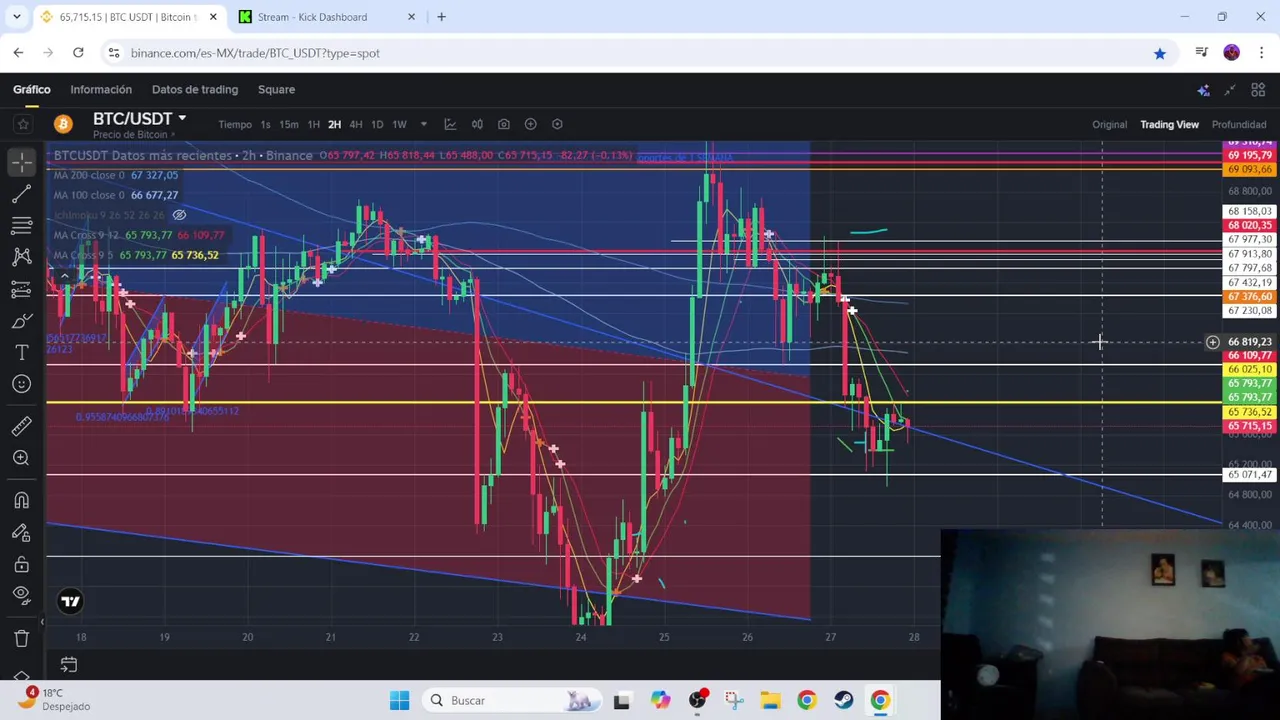Select the 1D time interval
This screenshot has height=720, width=1280.
377,124
